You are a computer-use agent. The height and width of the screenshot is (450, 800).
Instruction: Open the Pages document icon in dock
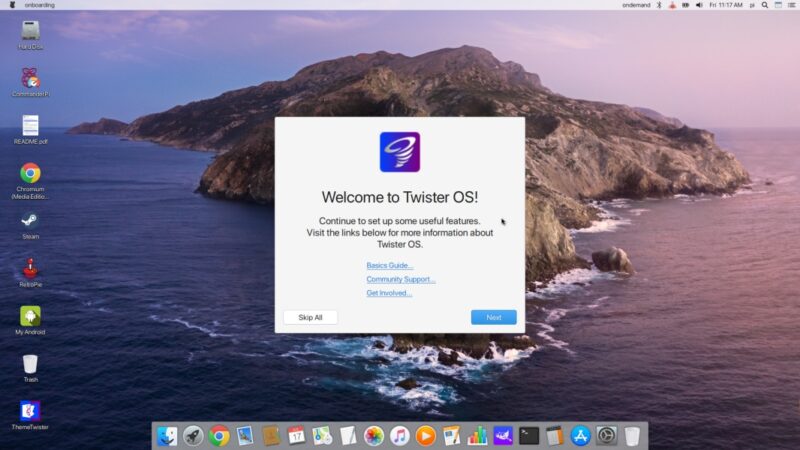(x=452, y=436)
